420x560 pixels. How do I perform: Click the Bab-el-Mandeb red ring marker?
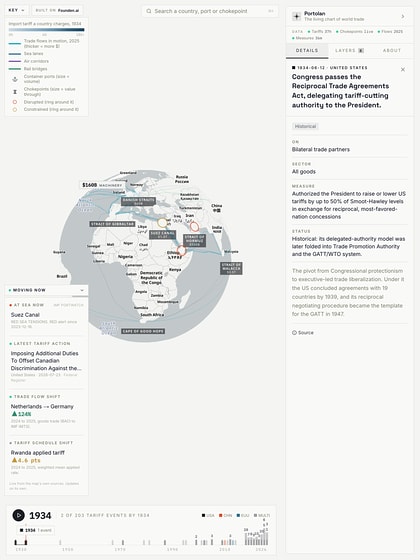coord(181,250)
